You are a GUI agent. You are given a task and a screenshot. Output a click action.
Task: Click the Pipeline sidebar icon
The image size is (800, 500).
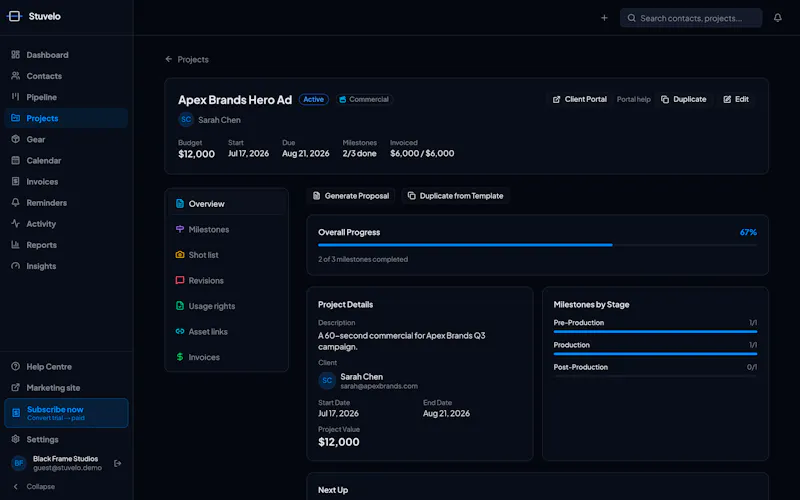16,97
